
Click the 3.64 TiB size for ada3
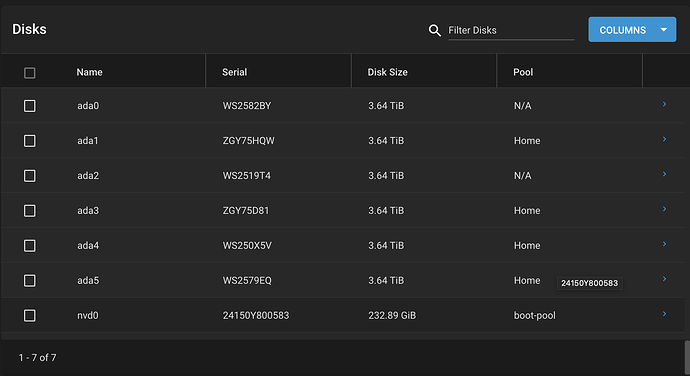tap(386, 210)
